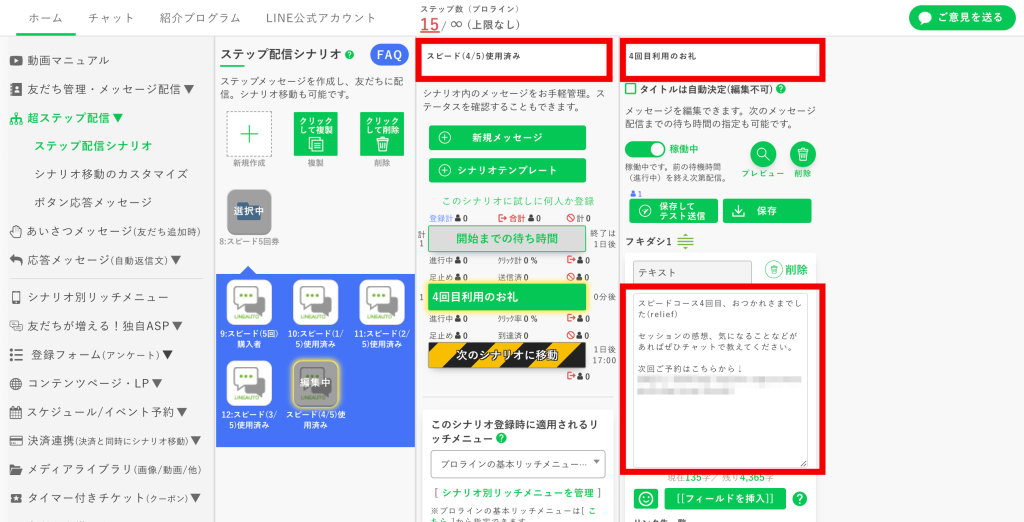The height and width of the screenshot is (522, 1024).
Task: Click the reorder icon next to フキダシ1
Action: coord(685,242)
